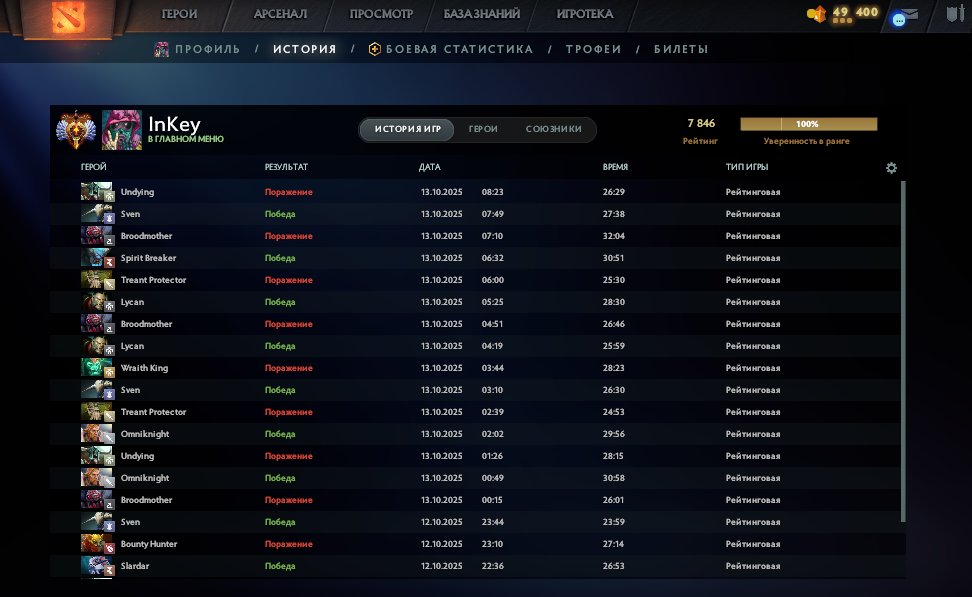This screenshot has height=597, width=972.
Task: Click the match list vertical scrollbar
Action: [904, 350]
